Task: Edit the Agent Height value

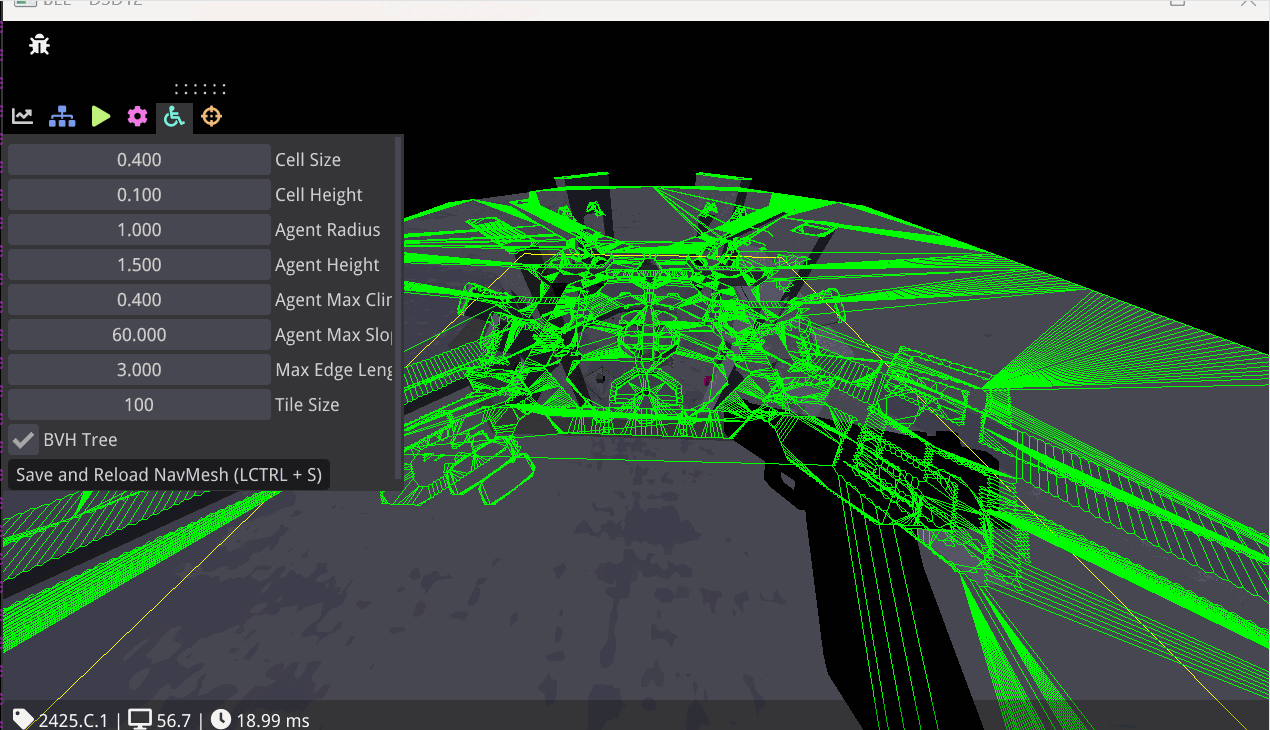Action: tap(139, 264)
